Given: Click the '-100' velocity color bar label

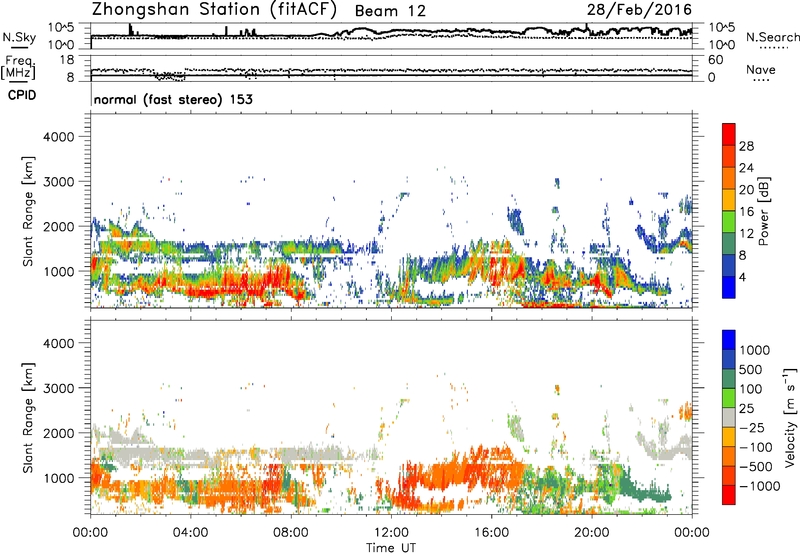Looking at the screenshot, I should [x=756, y=447].
